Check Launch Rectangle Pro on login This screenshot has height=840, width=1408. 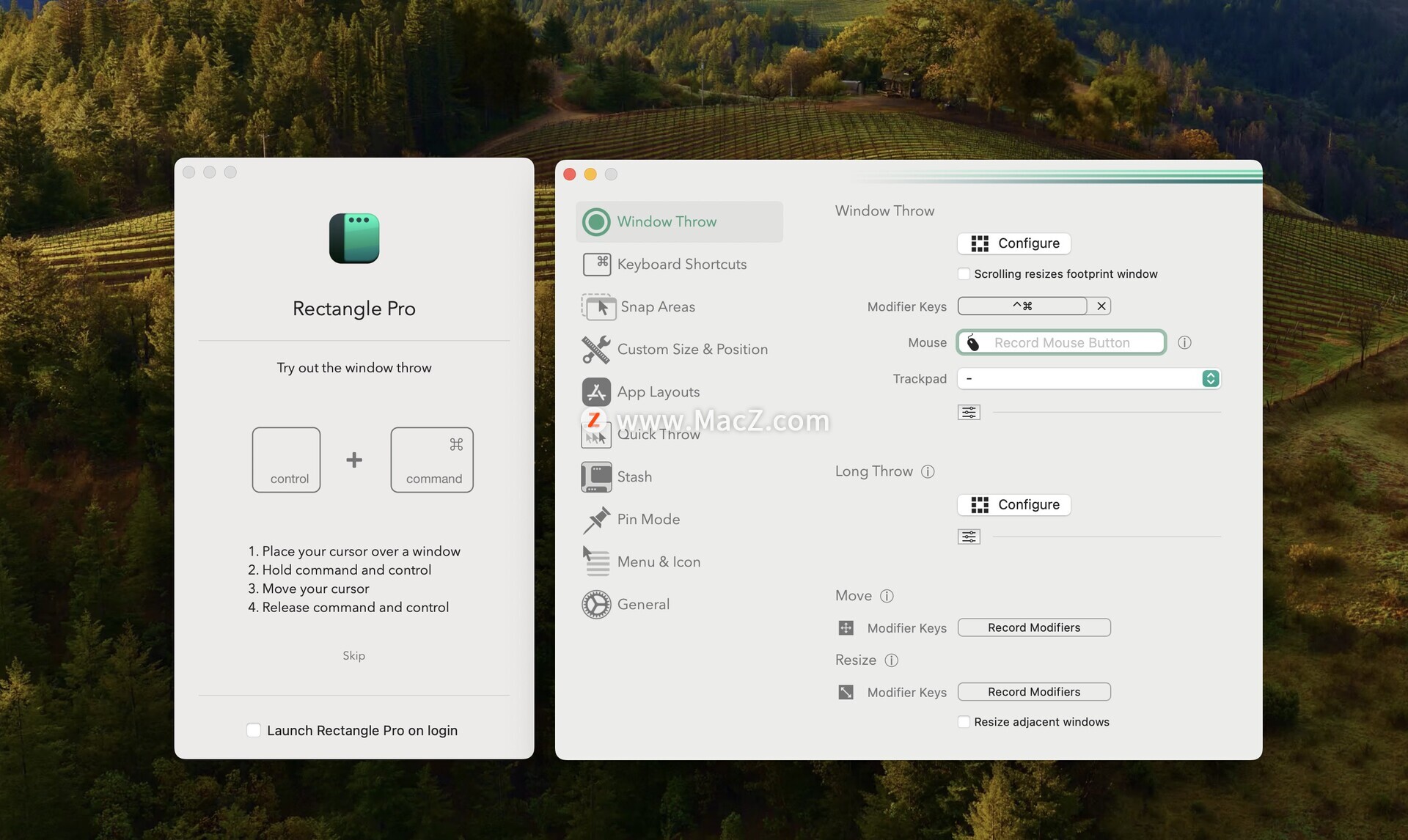pyautogui.click(x=254, y=730)
